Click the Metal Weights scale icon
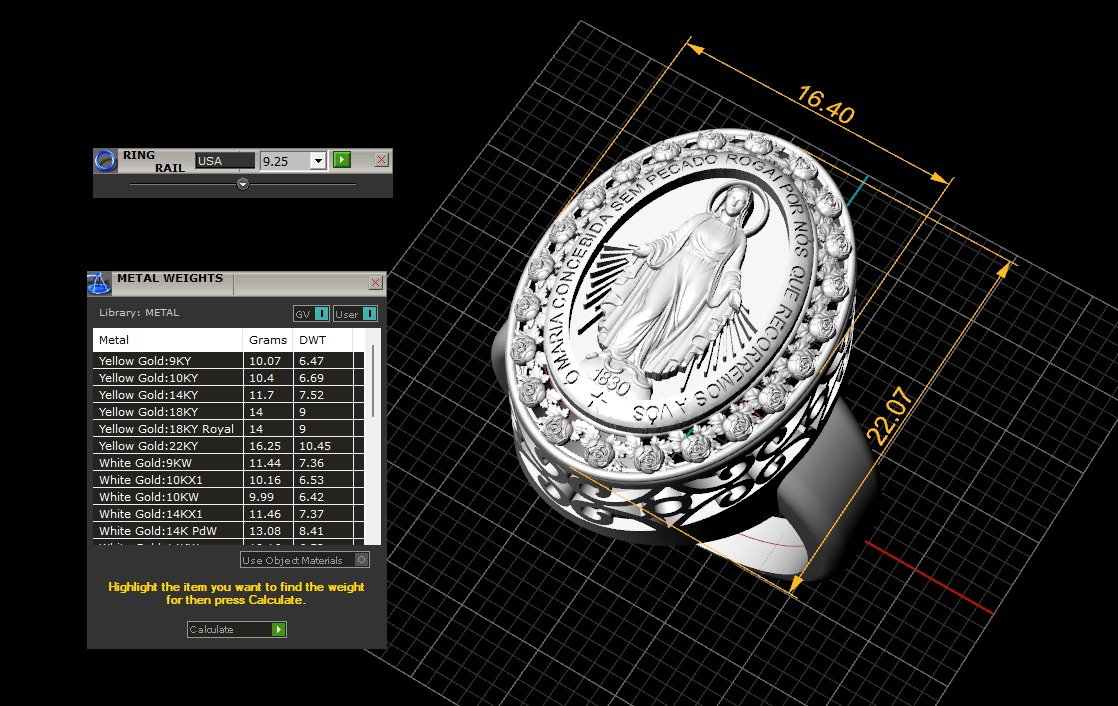Viewport: 1118px width, 706px height. (99, 283)
